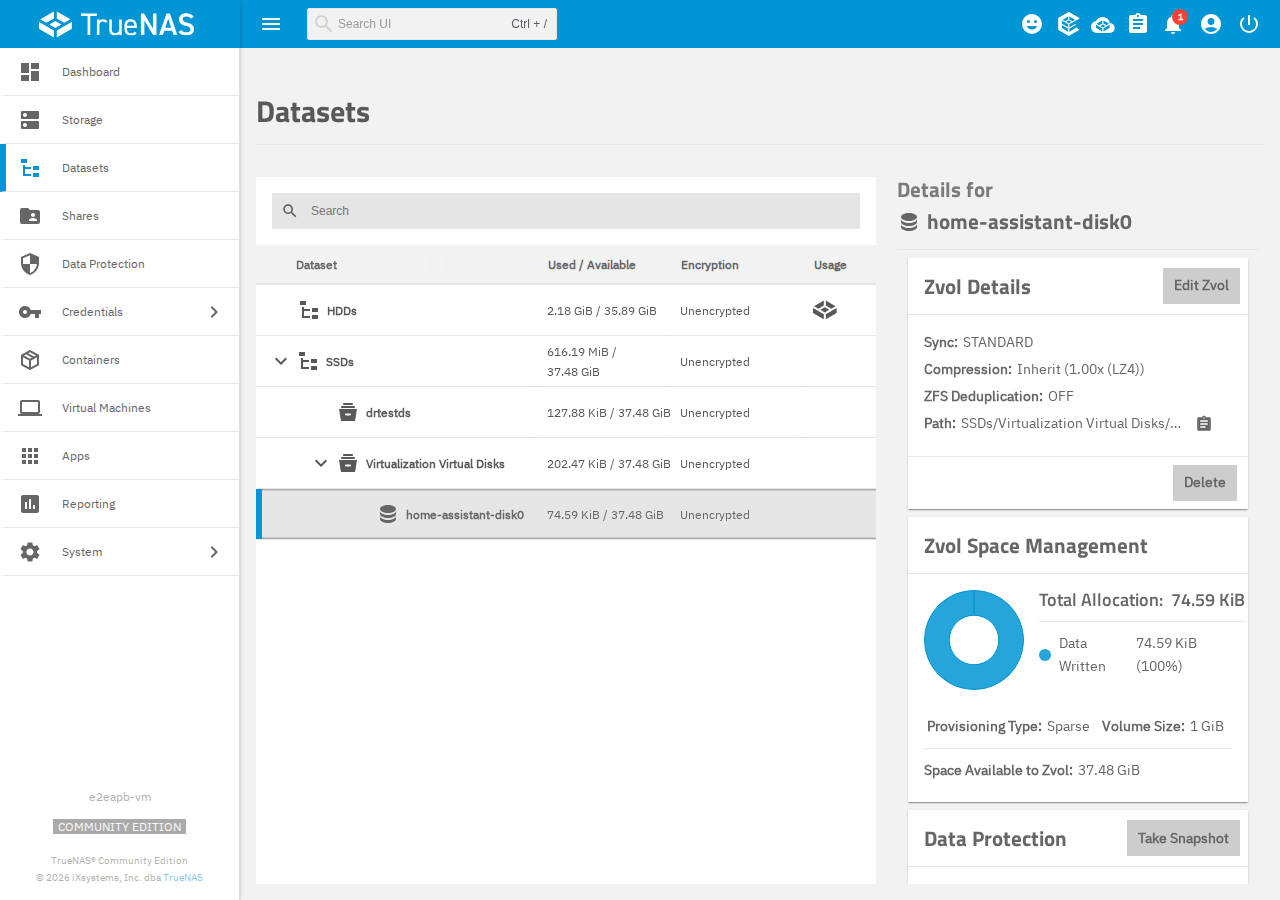Go to the Storage page

click(x=120, y=120)
